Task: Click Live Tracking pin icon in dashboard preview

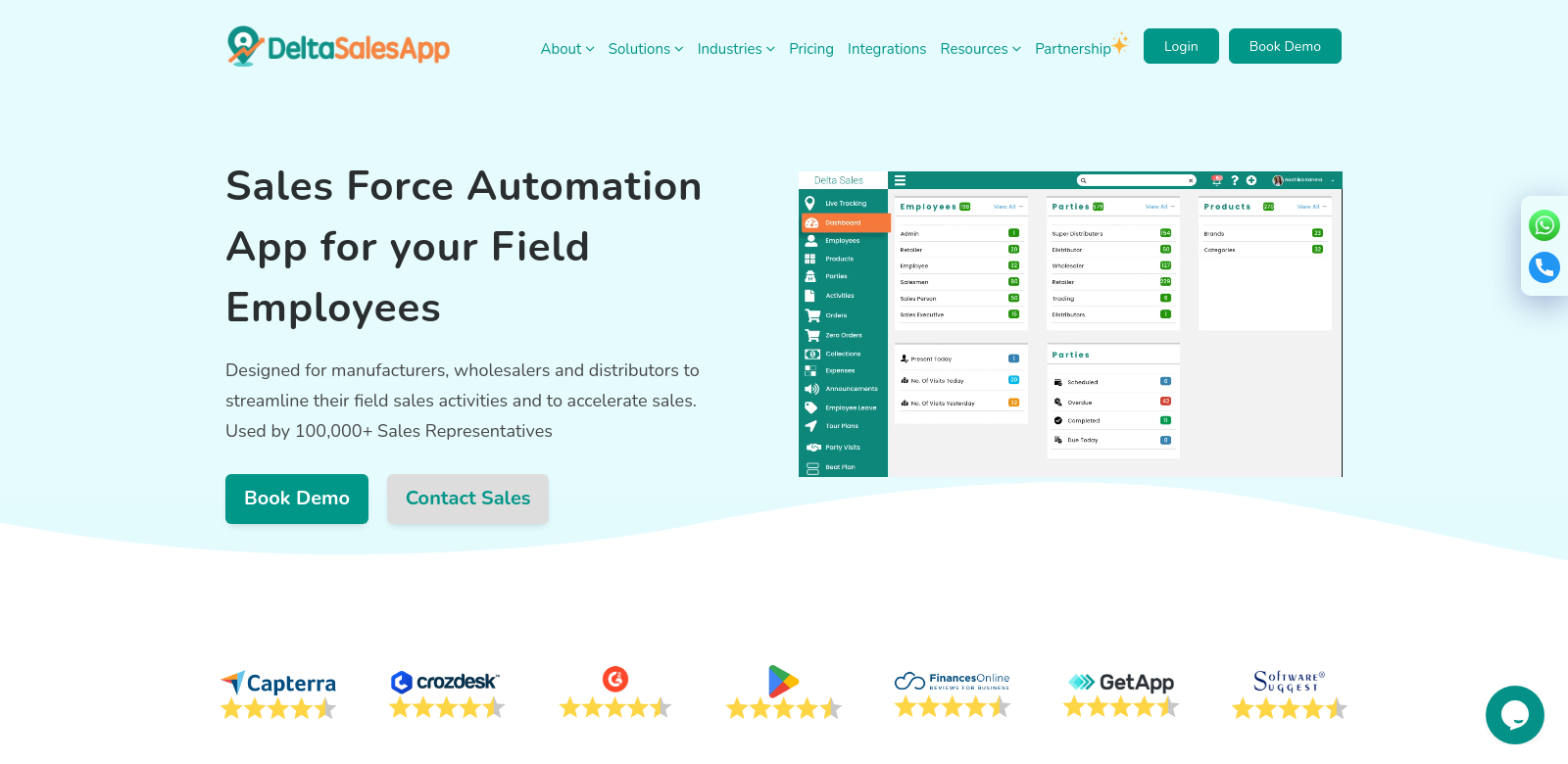Action: pos(810,203)
